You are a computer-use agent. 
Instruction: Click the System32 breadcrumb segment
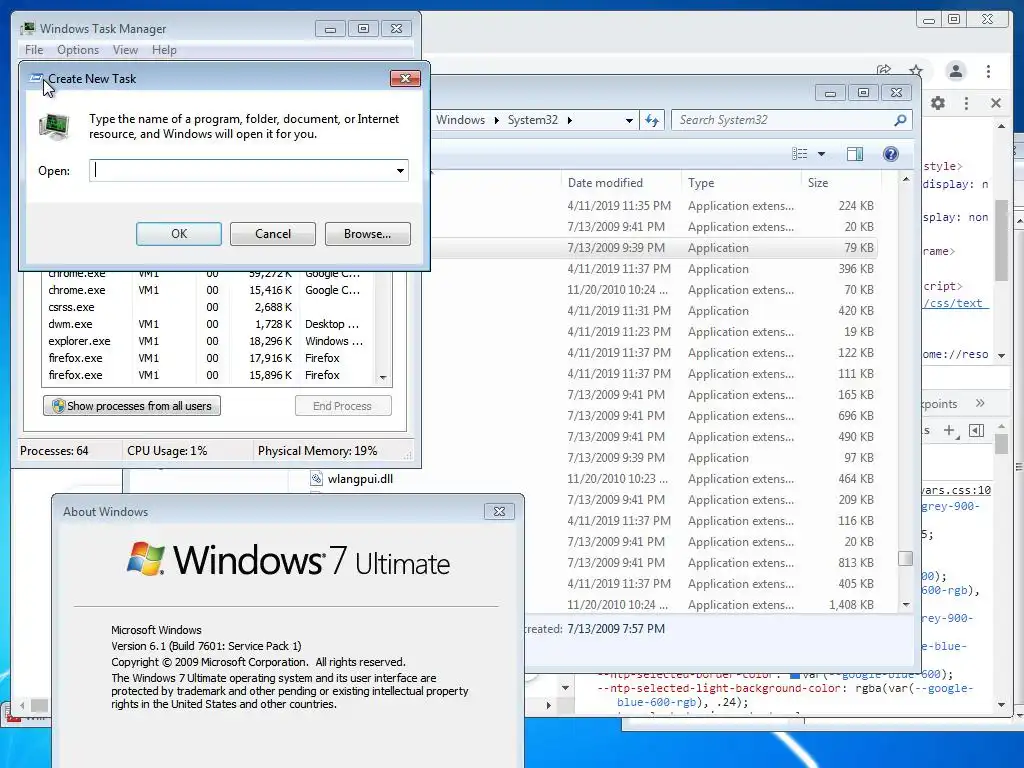[x=533, y=120]
